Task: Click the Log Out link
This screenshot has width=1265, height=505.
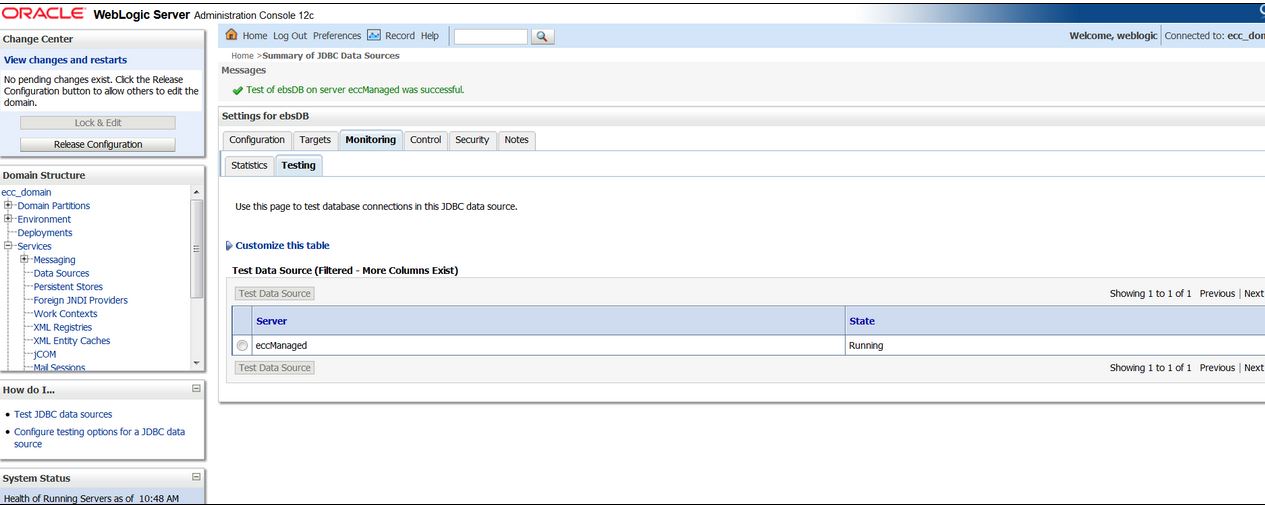Action: [290, 36]
